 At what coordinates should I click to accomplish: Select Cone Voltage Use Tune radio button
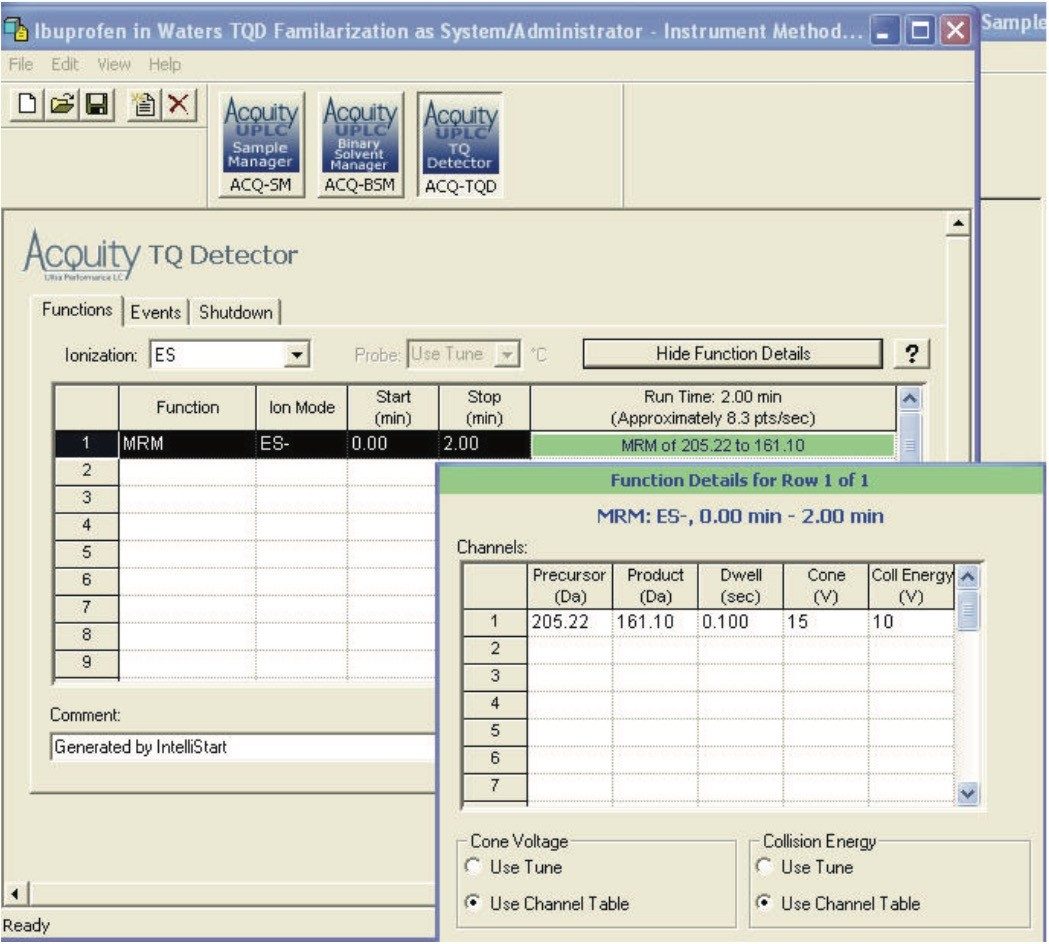473,866
